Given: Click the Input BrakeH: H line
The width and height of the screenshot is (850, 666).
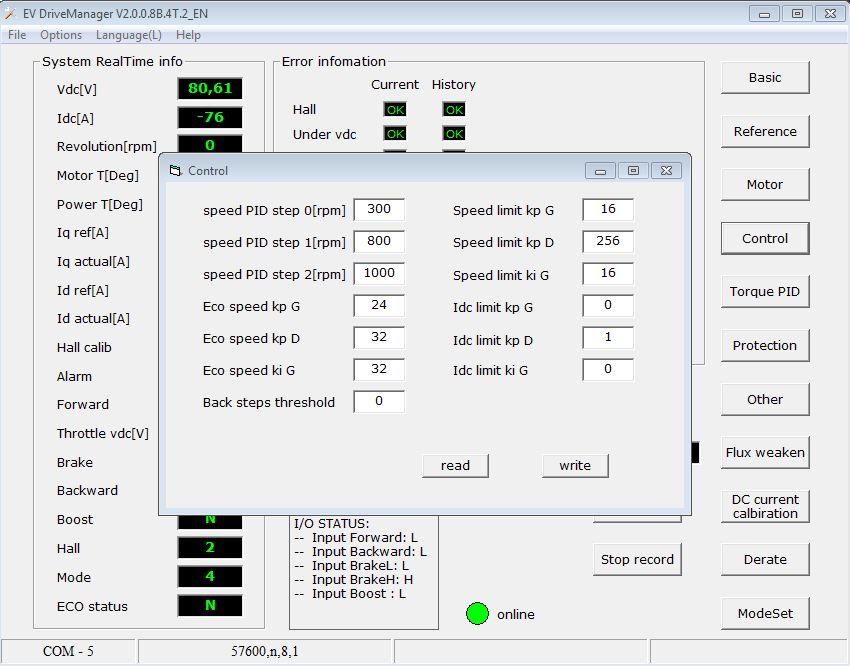Looking at the screenshot, I should point(353,580).
